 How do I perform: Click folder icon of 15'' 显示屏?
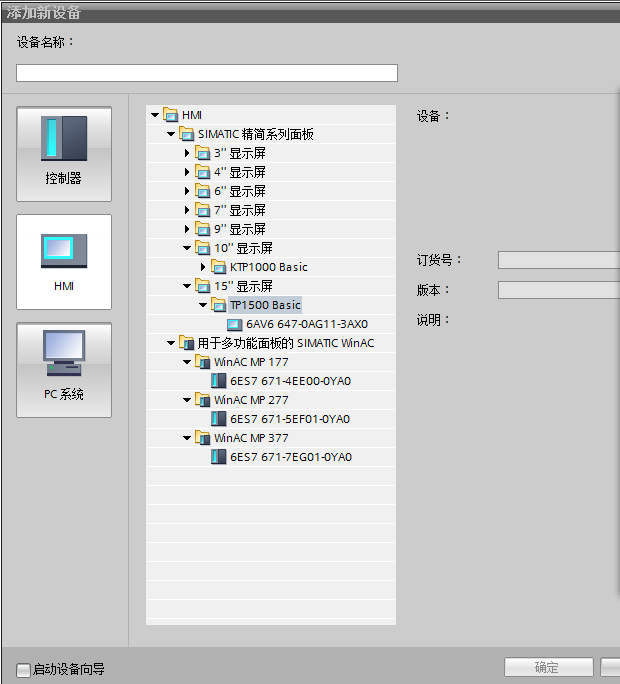pyautogui.click(x=202, y=286)
